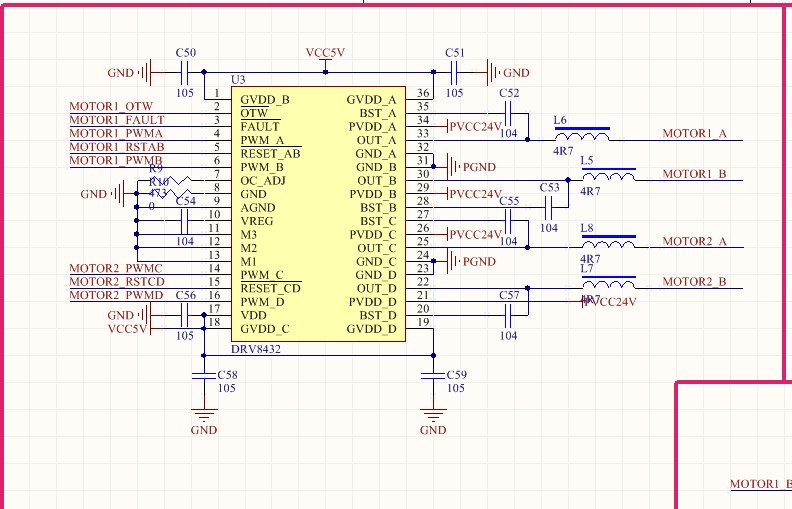Select the GVDD_D pin name
The image size is (792, 509).
pyautogui.click(x=371, y=329)
